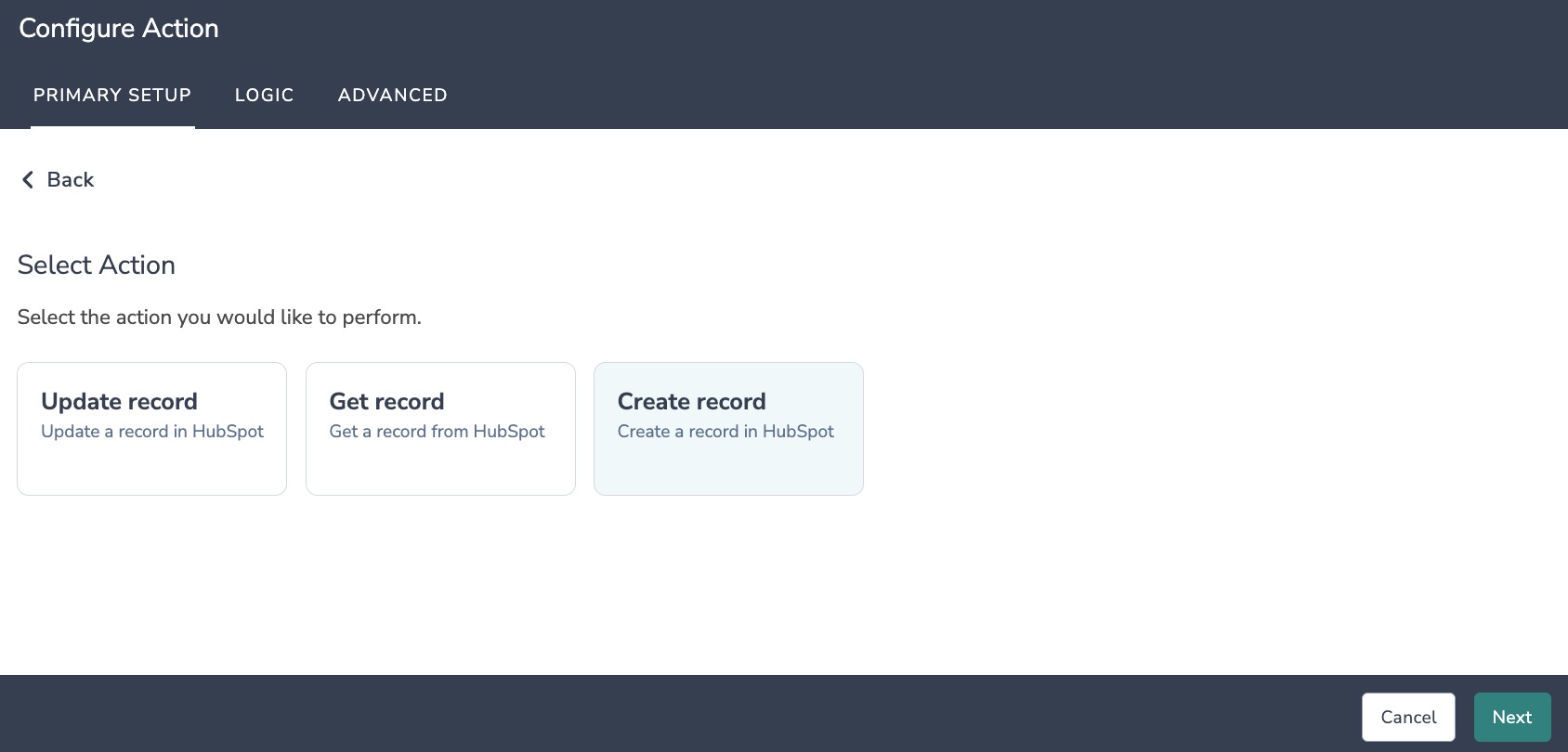This screenshot has height=752, width=1568.
Task: Click the 'Get a record from HubSpot' description
Action: [437, 432]
